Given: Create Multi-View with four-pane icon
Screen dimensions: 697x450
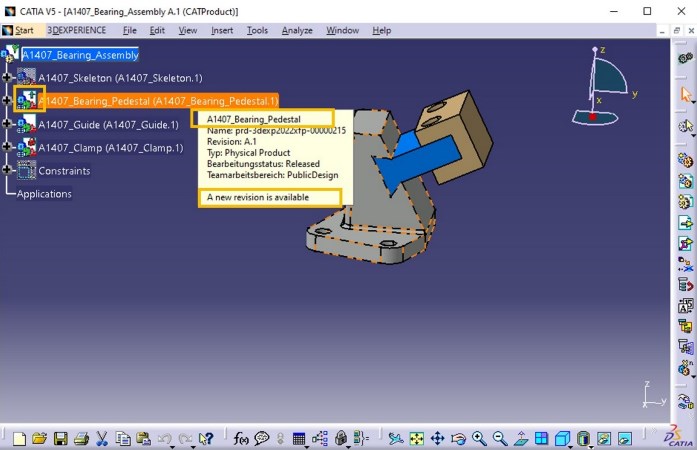Looking at the screenshot, I should [x=541, y=439].
